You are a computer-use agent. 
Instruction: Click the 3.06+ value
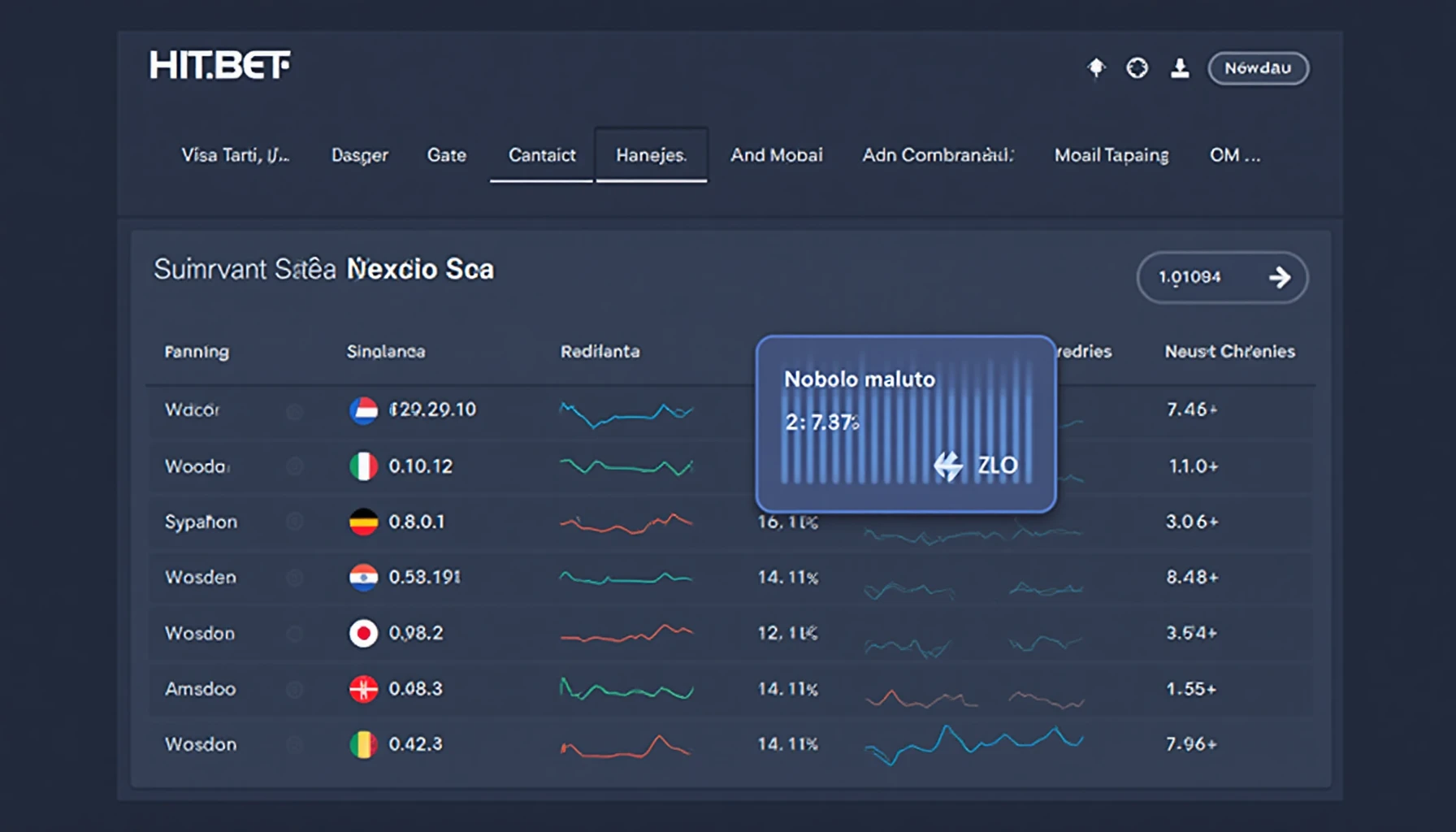pyautogui.click(x=1192, y=522)
